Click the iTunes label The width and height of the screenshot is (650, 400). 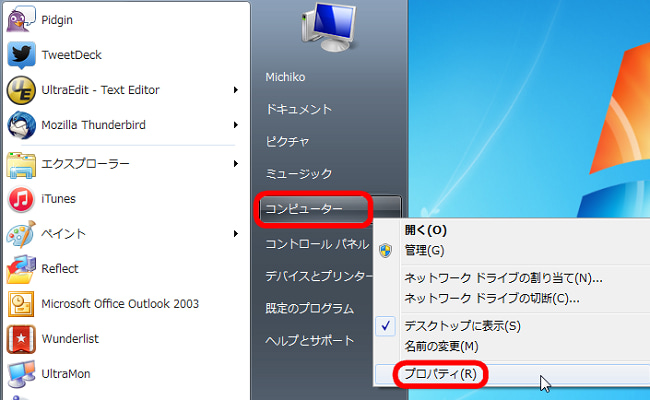[x=58, y=199]
